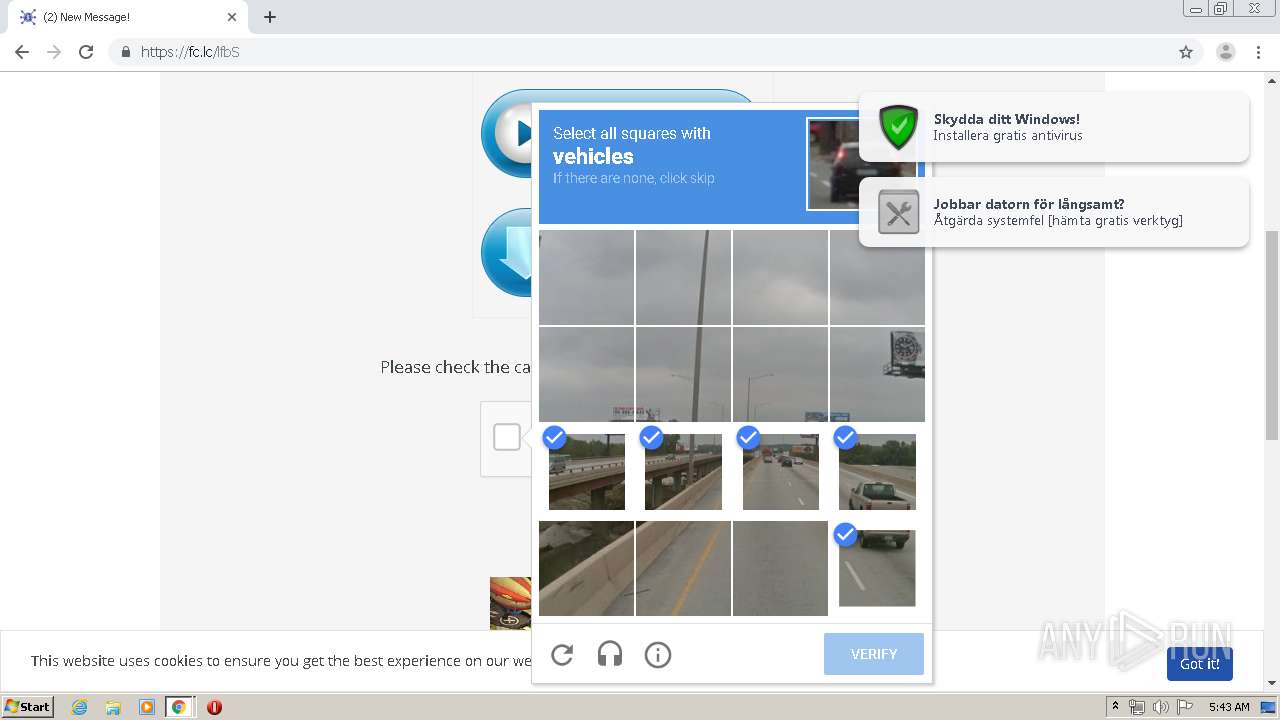Open the action center flag icon
Image resolution: width=1280 pixels, height=720 pixels.
point(1185,707)
